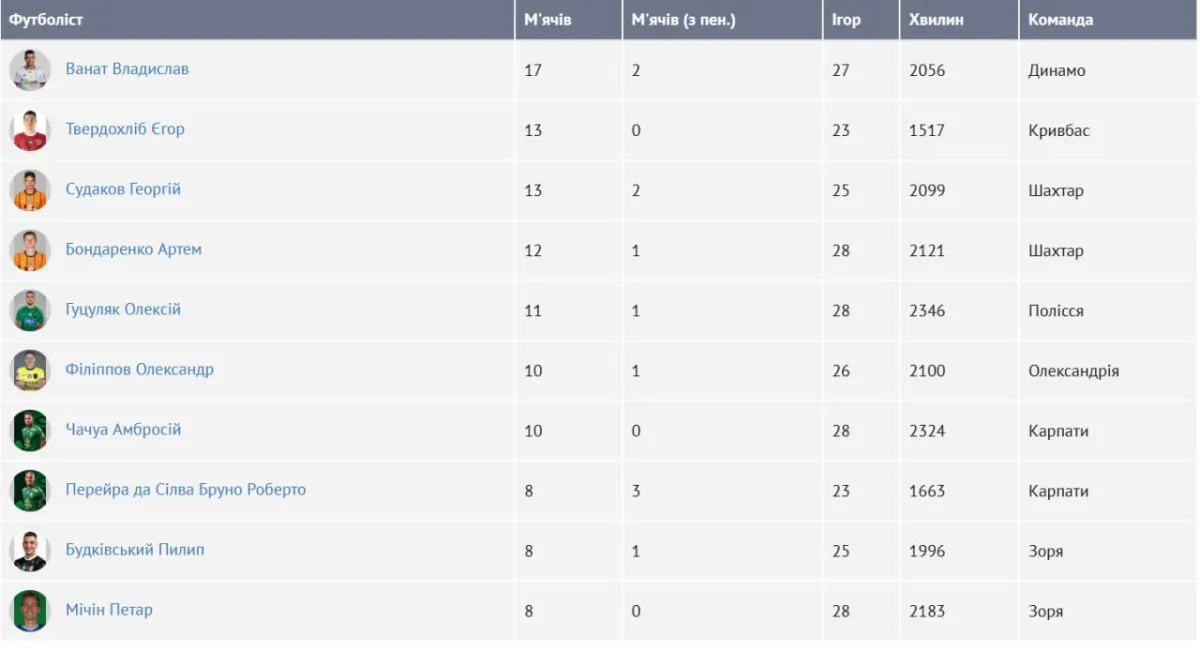Select the Полісся team cell
The image size is (1200, 651).
click(x=1056, y=311)
